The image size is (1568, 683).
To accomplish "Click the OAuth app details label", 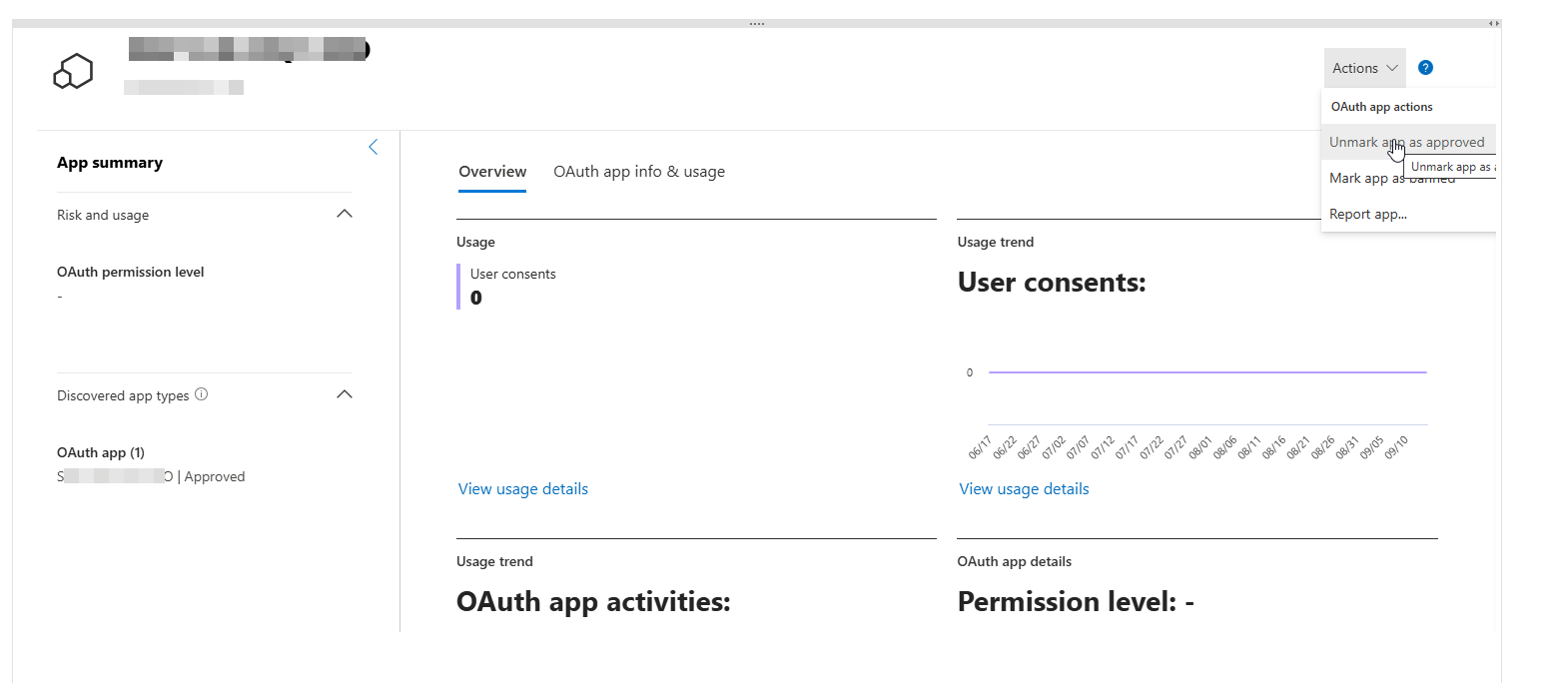I will [1014, 562].
